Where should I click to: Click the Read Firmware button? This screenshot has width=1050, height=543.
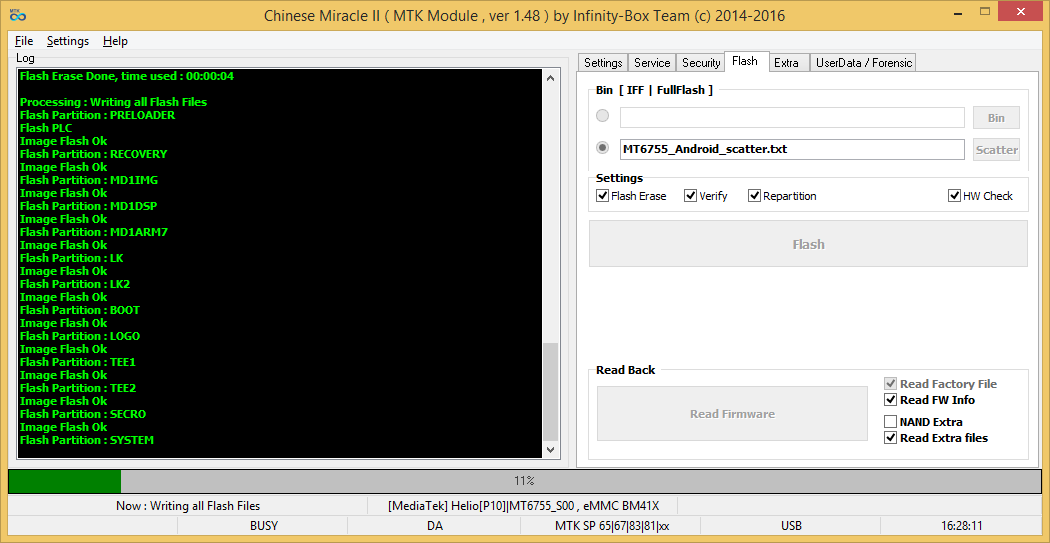(x=732, y=413)
